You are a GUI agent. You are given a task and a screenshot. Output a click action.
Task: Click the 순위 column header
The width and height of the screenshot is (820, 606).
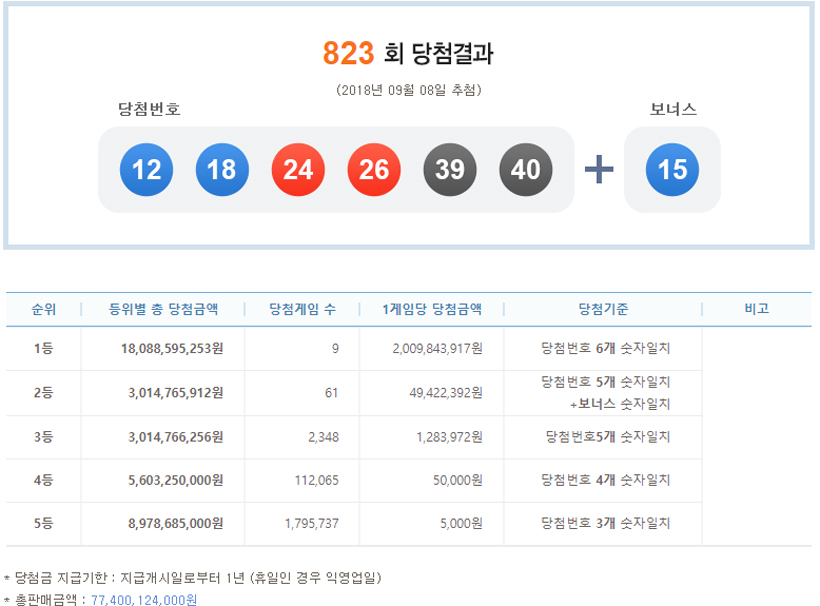pos(43,309)
